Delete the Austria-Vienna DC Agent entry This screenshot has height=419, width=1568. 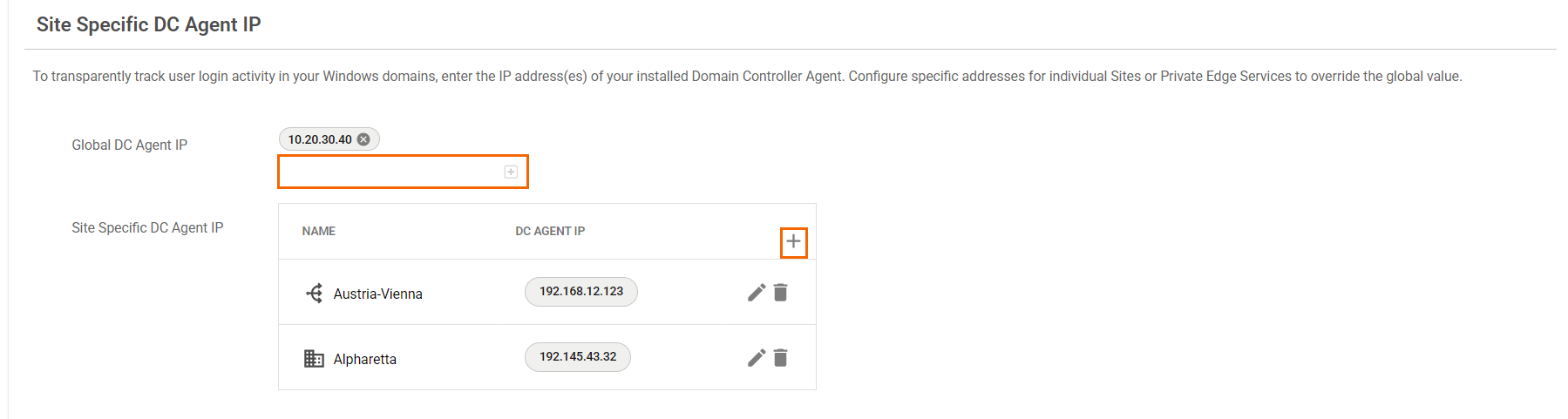[781, 293]
